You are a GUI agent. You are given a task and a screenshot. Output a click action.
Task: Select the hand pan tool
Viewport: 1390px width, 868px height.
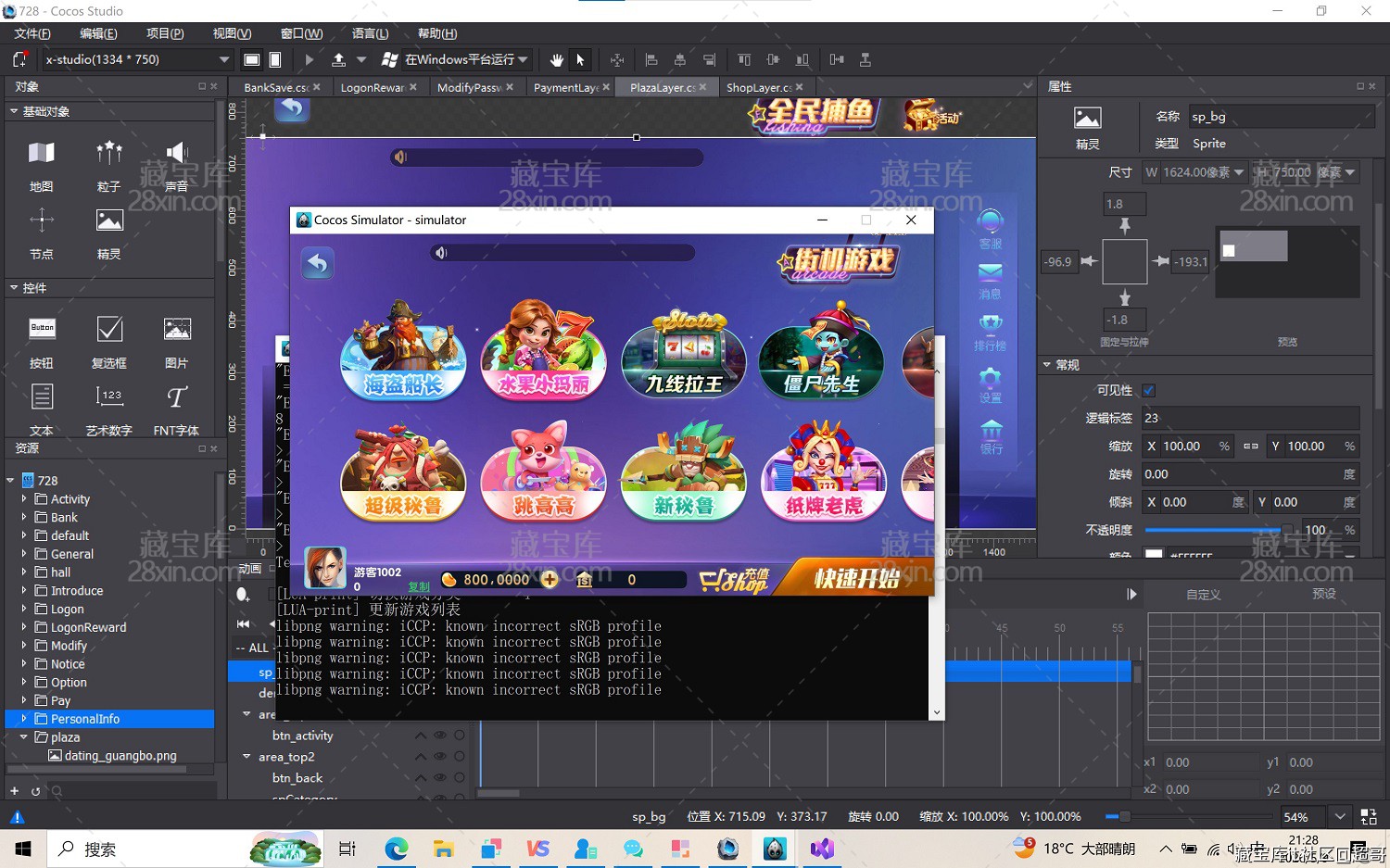556,59
